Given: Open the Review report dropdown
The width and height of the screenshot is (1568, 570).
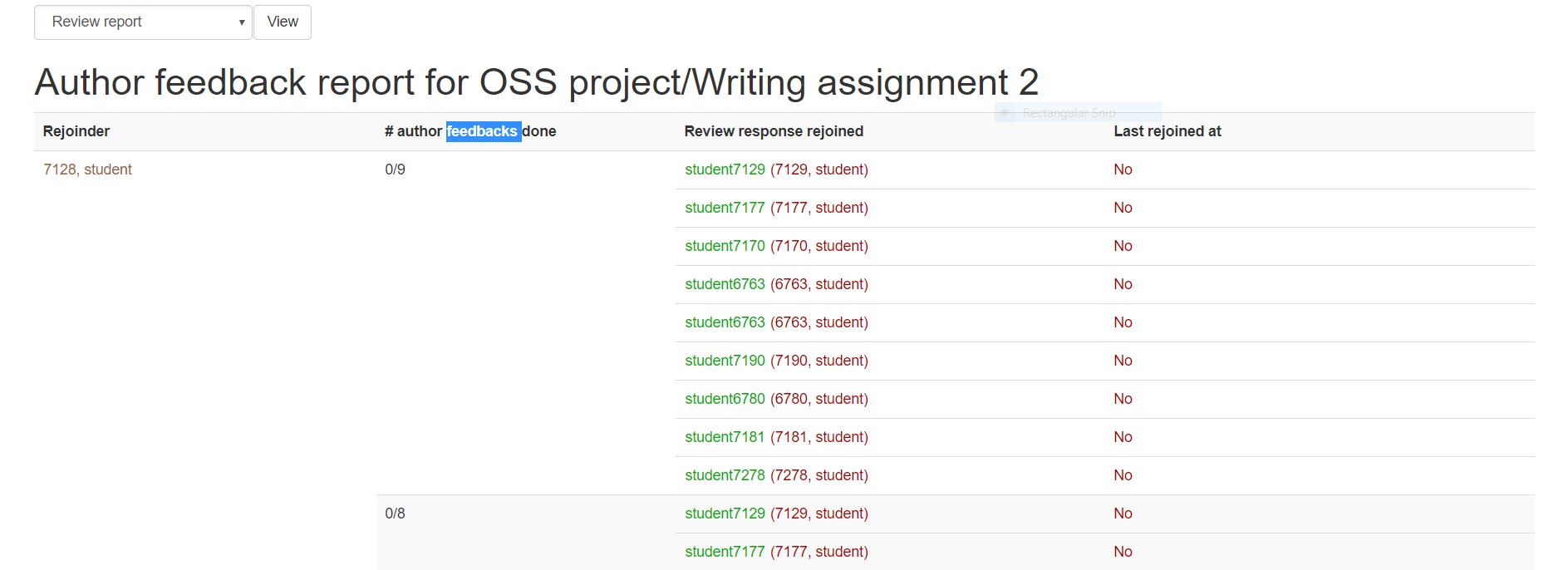Looking at the screenshot, I should click(143, 22).
